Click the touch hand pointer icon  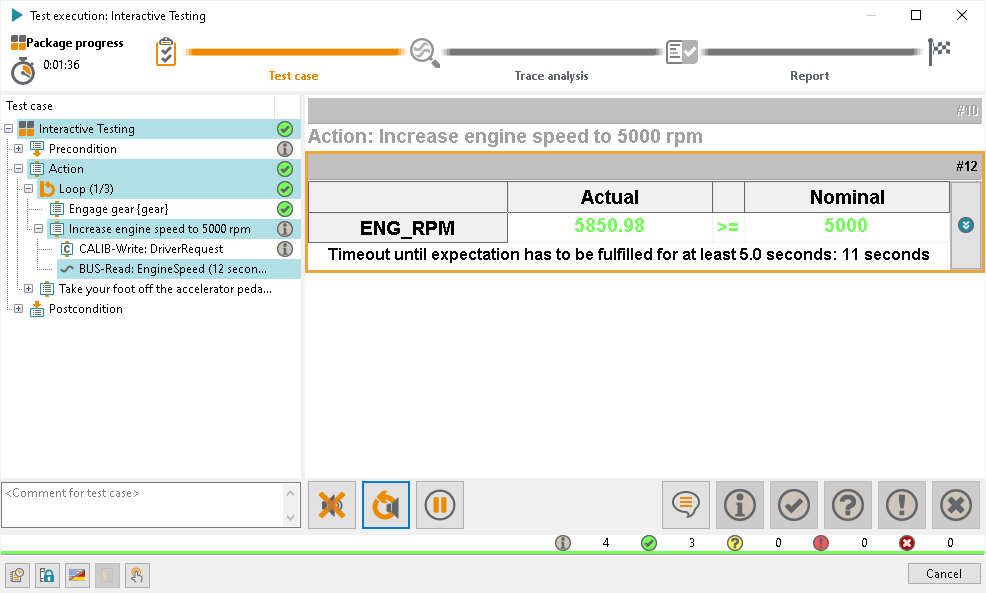click(x=138, y=575)
